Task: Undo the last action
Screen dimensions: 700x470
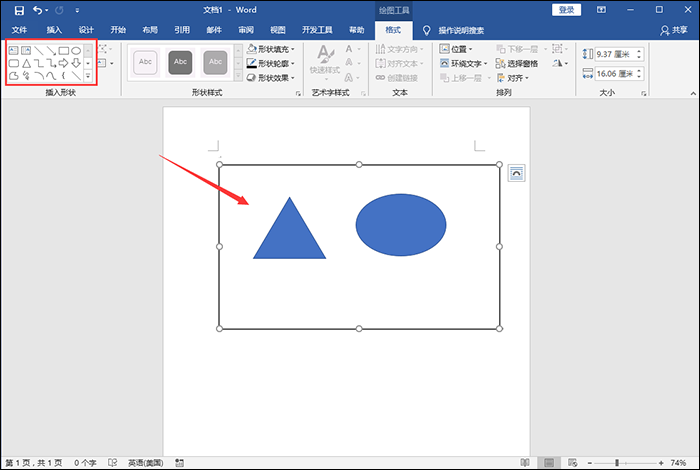Action: pos(38,10)
